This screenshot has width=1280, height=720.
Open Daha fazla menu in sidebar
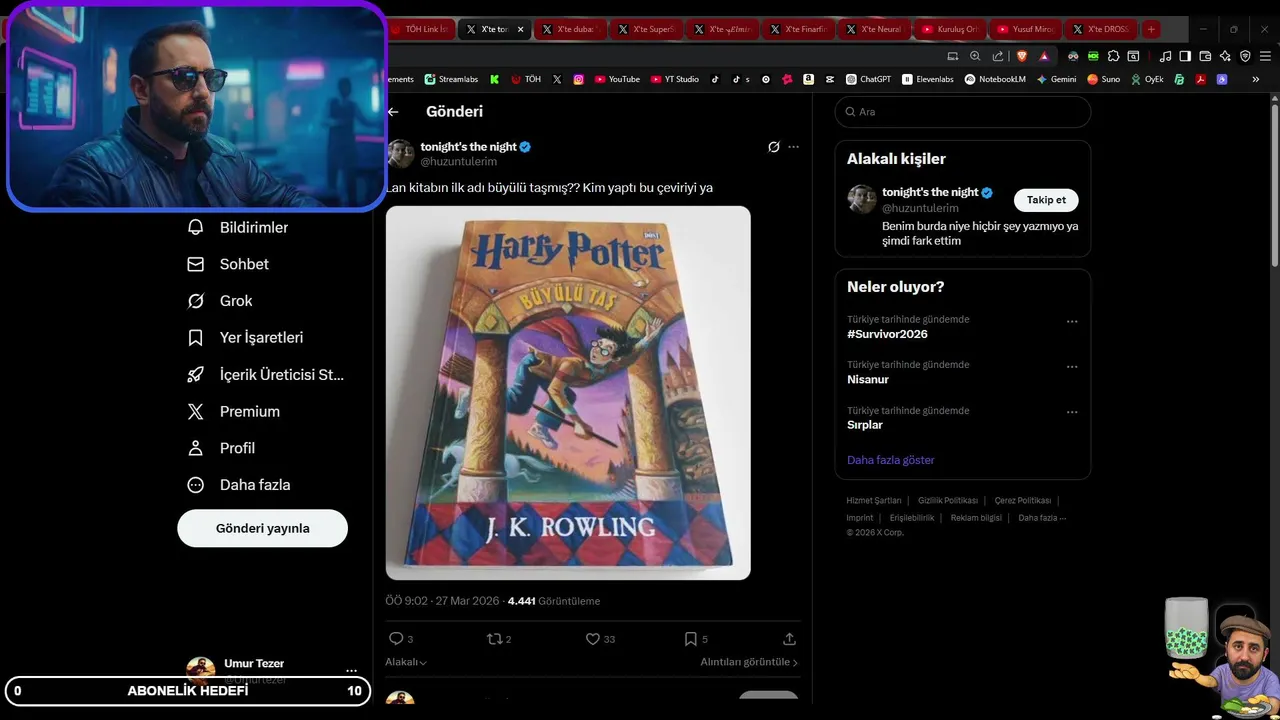(x=239, y=485)
